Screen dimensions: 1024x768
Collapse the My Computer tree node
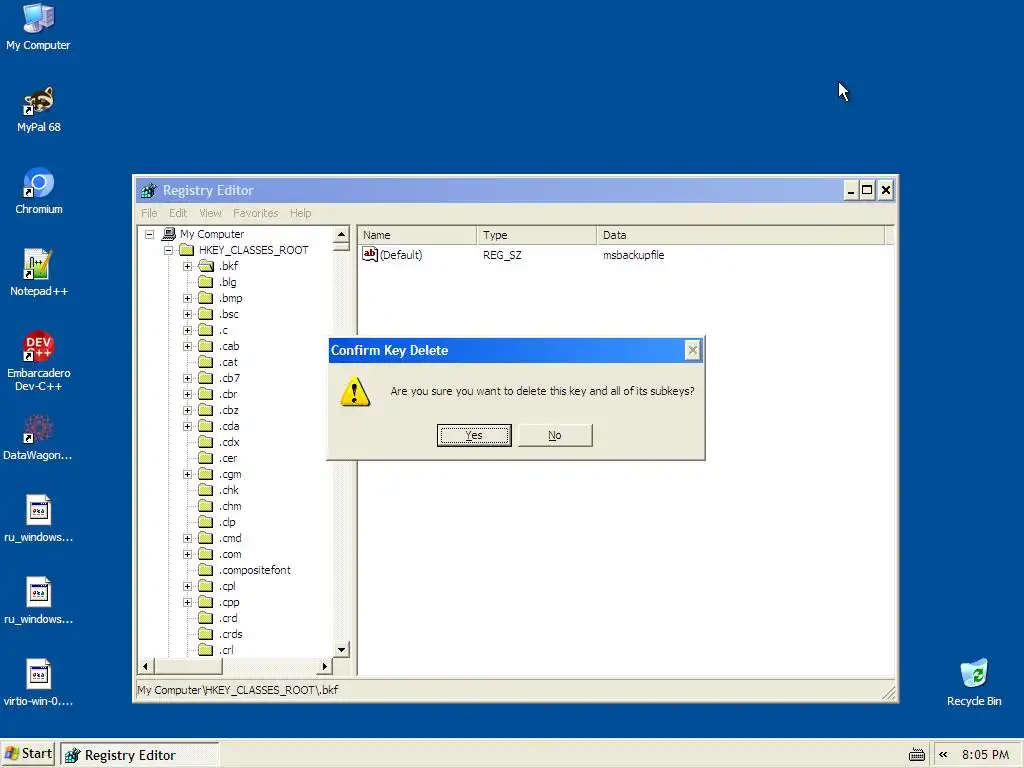(x=150, y=234)
